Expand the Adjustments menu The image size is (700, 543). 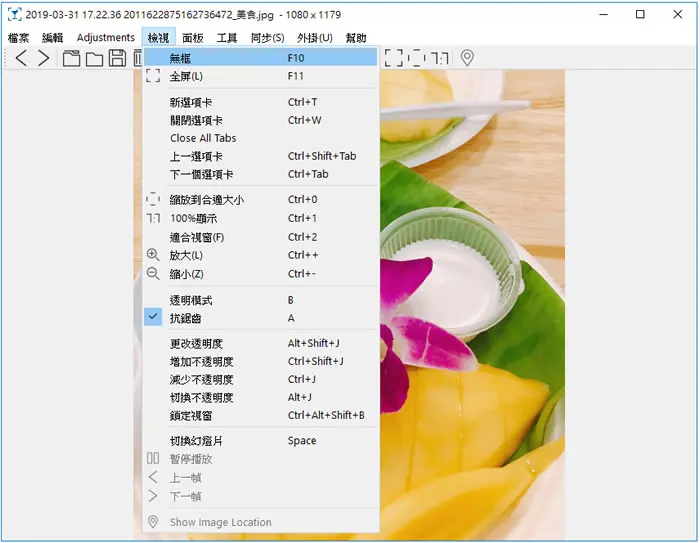pyautogui.click(x=106, y=38)
